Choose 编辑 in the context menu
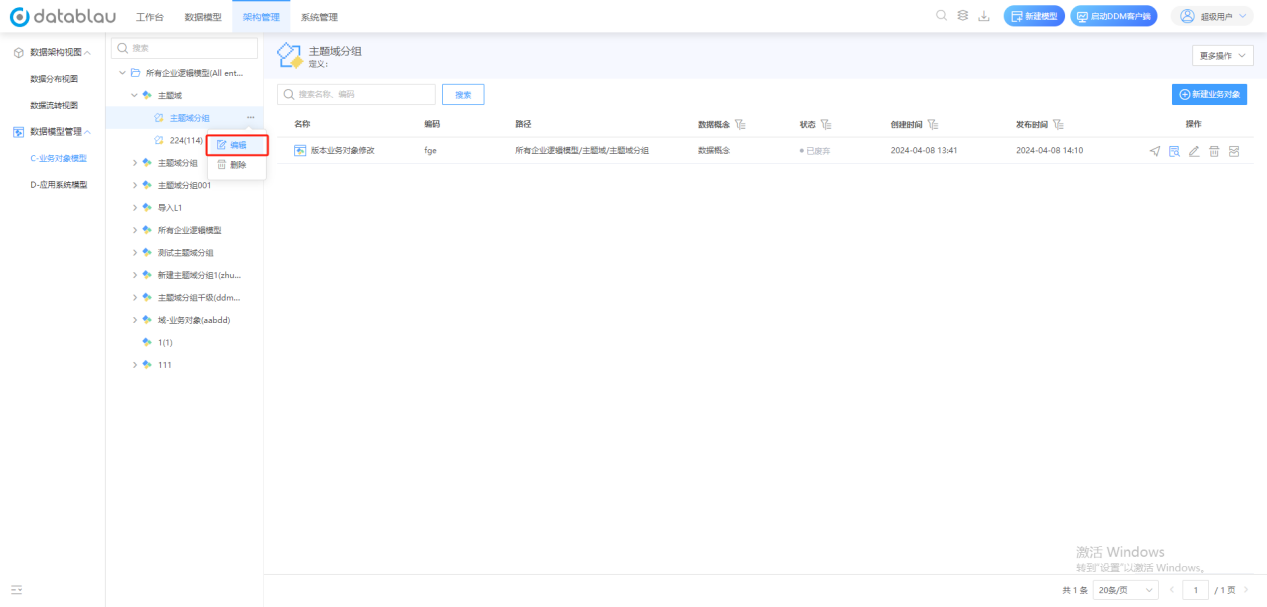 (237, 145)
